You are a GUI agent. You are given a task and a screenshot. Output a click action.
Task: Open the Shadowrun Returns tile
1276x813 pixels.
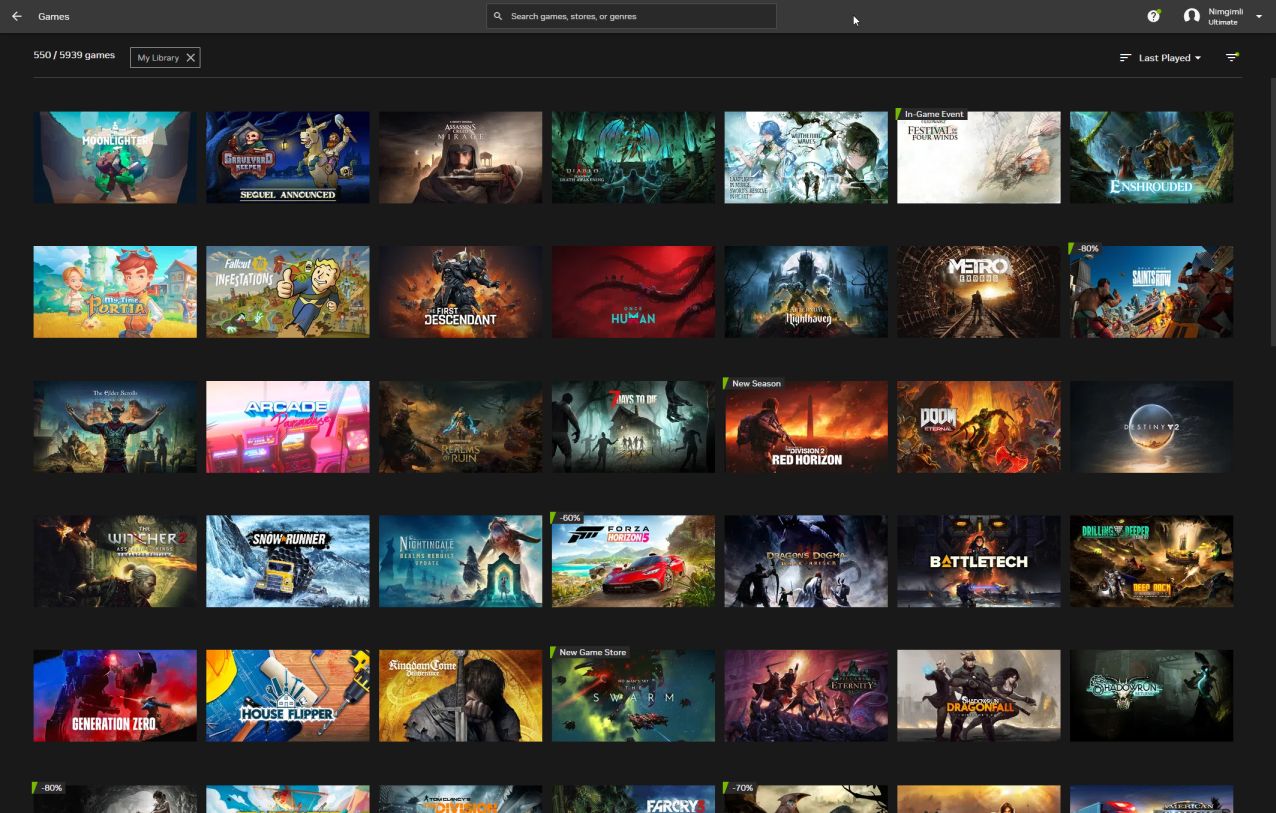pyautogui.click(x=1152, y=696)
